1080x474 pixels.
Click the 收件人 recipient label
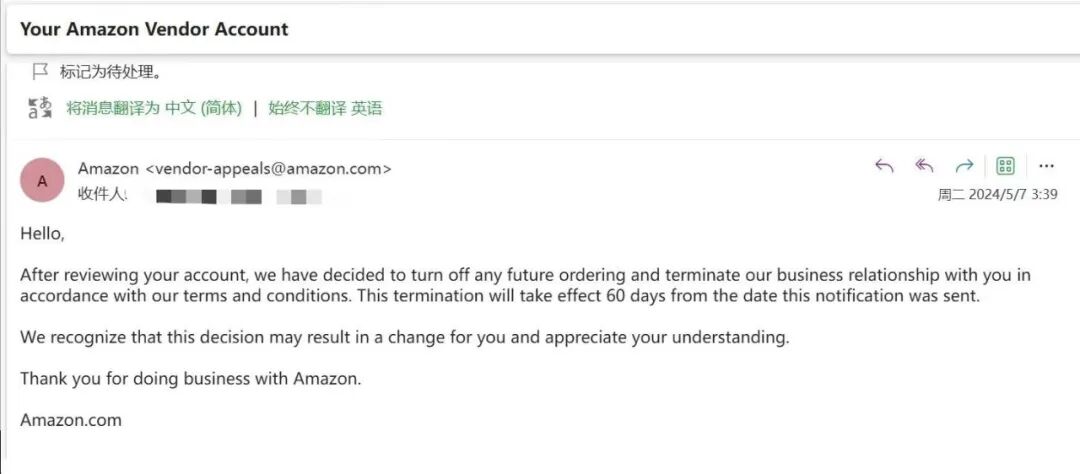click(x=102, y=194)
